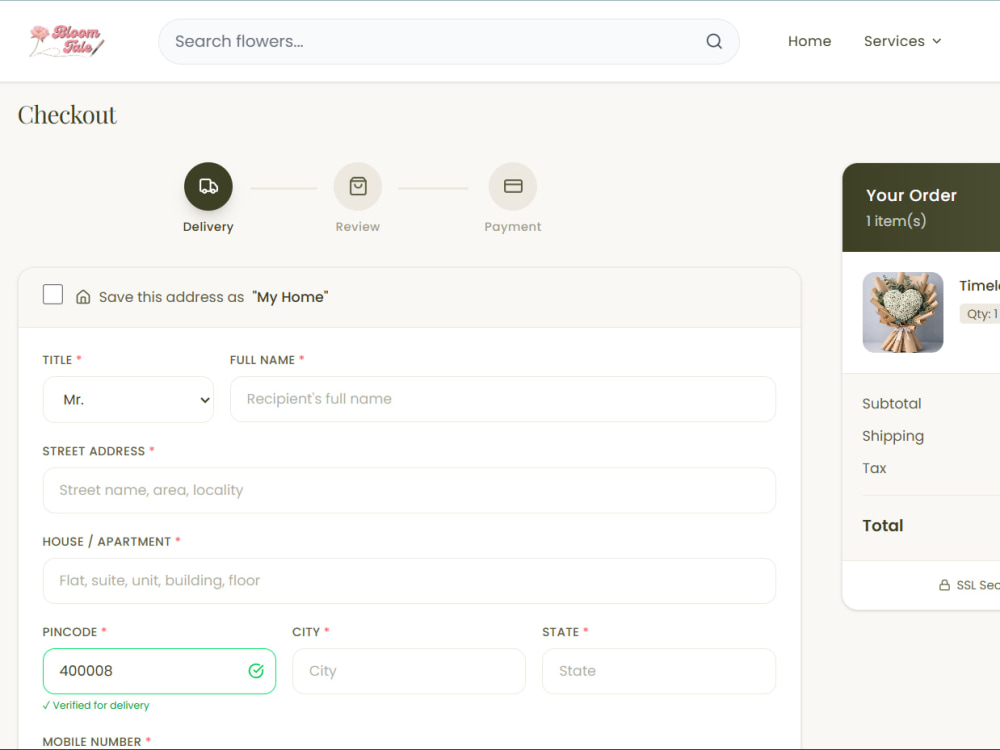This screenshot has height=750, width=1000.
Task: Click the City input field
Action: click(409, 671)
